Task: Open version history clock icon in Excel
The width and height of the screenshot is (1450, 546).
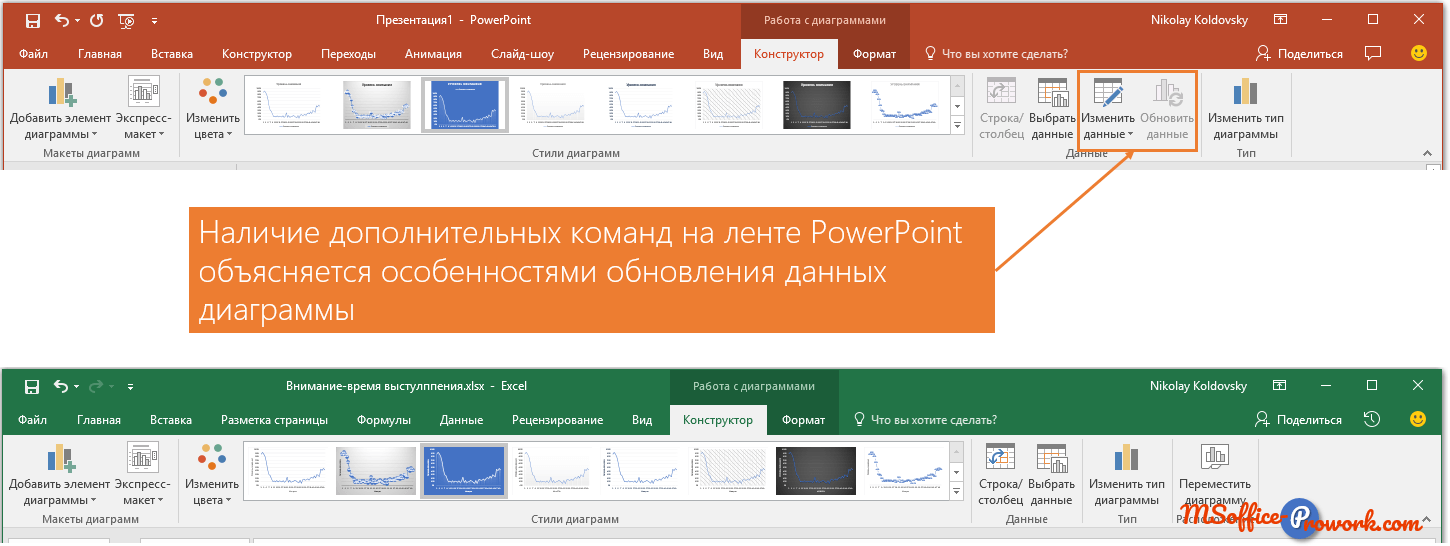Action: coord(1373,419)
